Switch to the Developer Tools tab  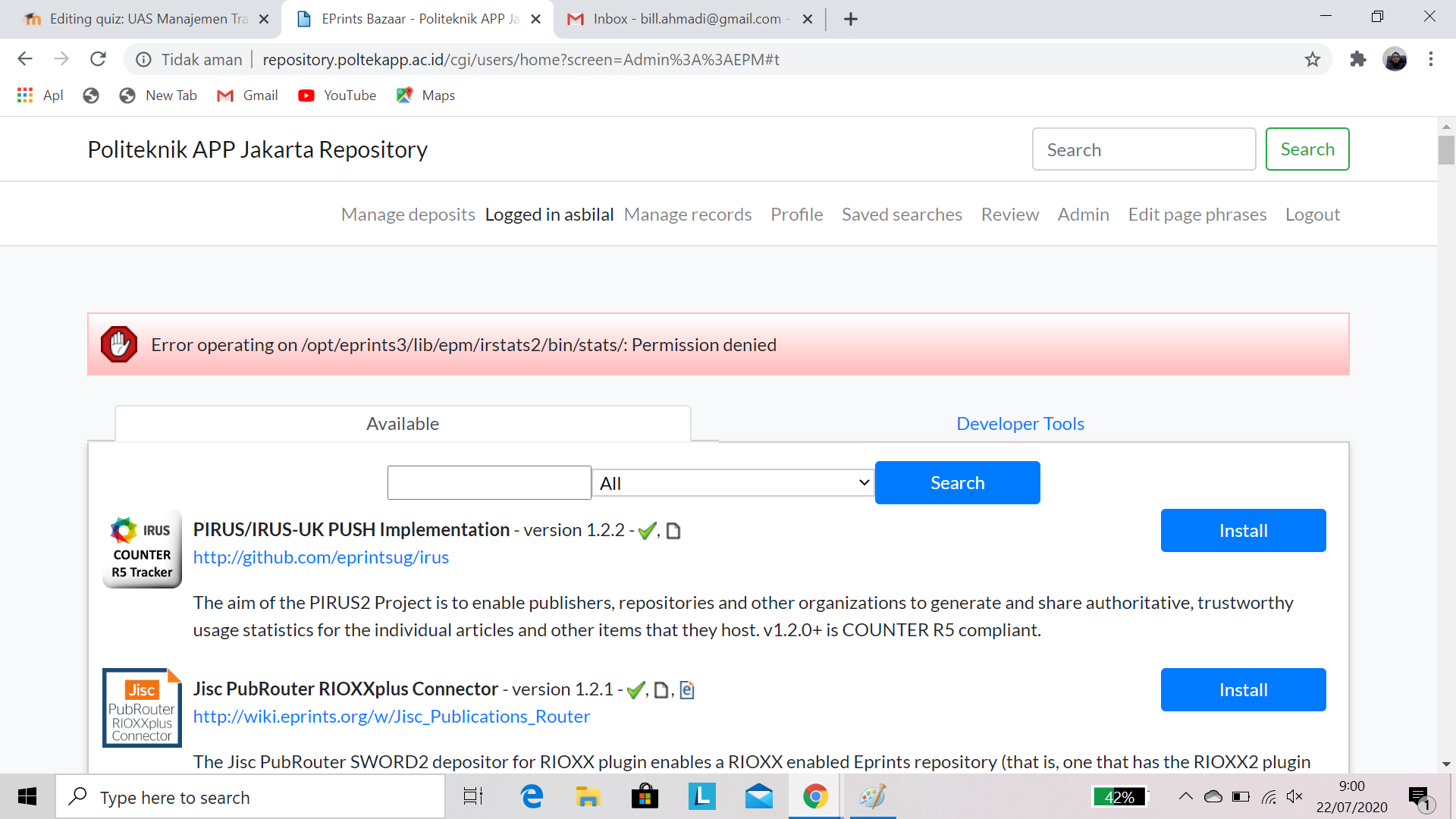click(1020, 423)
